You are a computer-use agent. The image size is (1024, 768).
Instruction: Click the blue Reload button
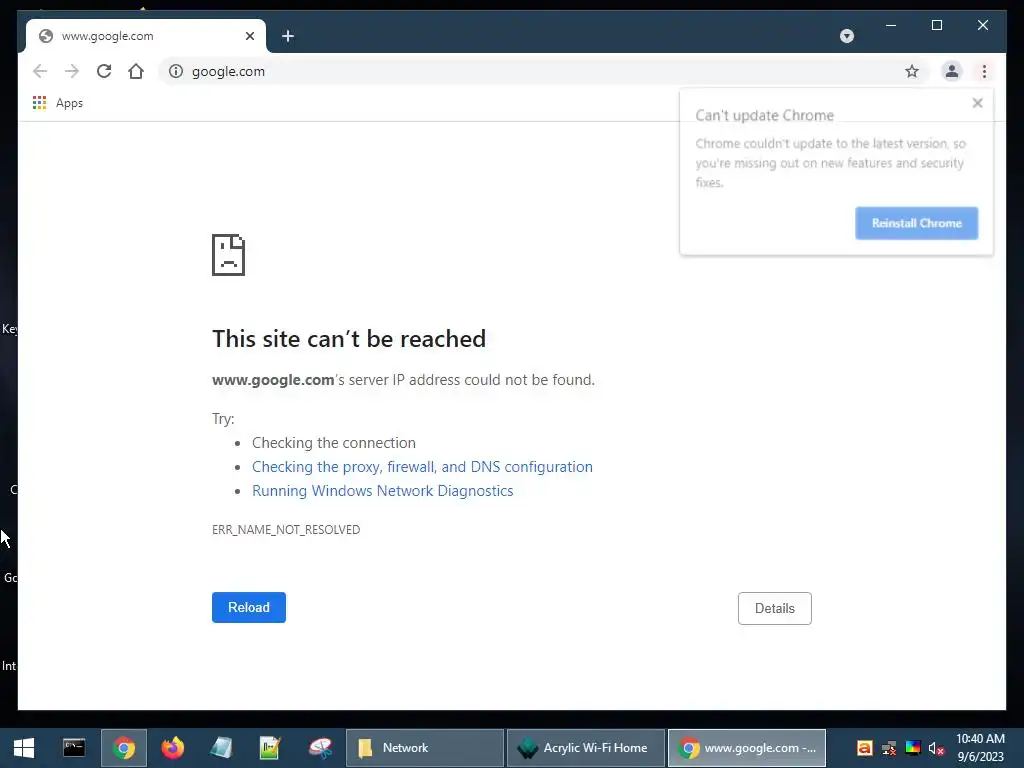[249, 607]
